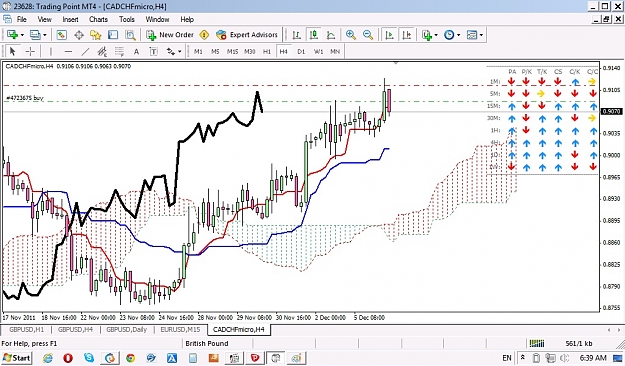Zoom in on the chart
The width and height of the screenshot is (625, 366).
pos(351,35)
